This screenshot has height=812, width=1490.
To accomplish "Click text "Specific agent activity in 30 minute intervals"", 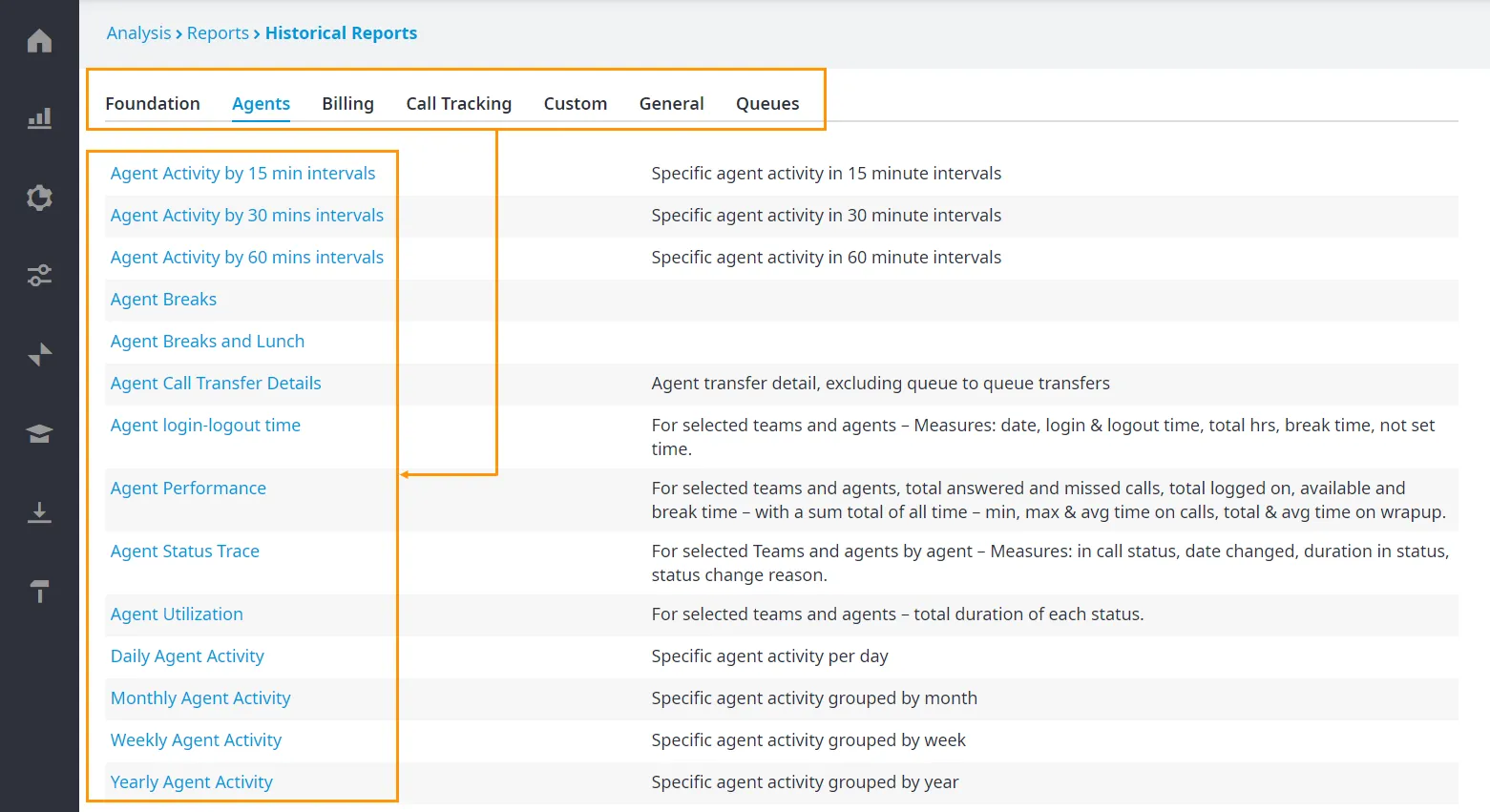I will [827, 216].
